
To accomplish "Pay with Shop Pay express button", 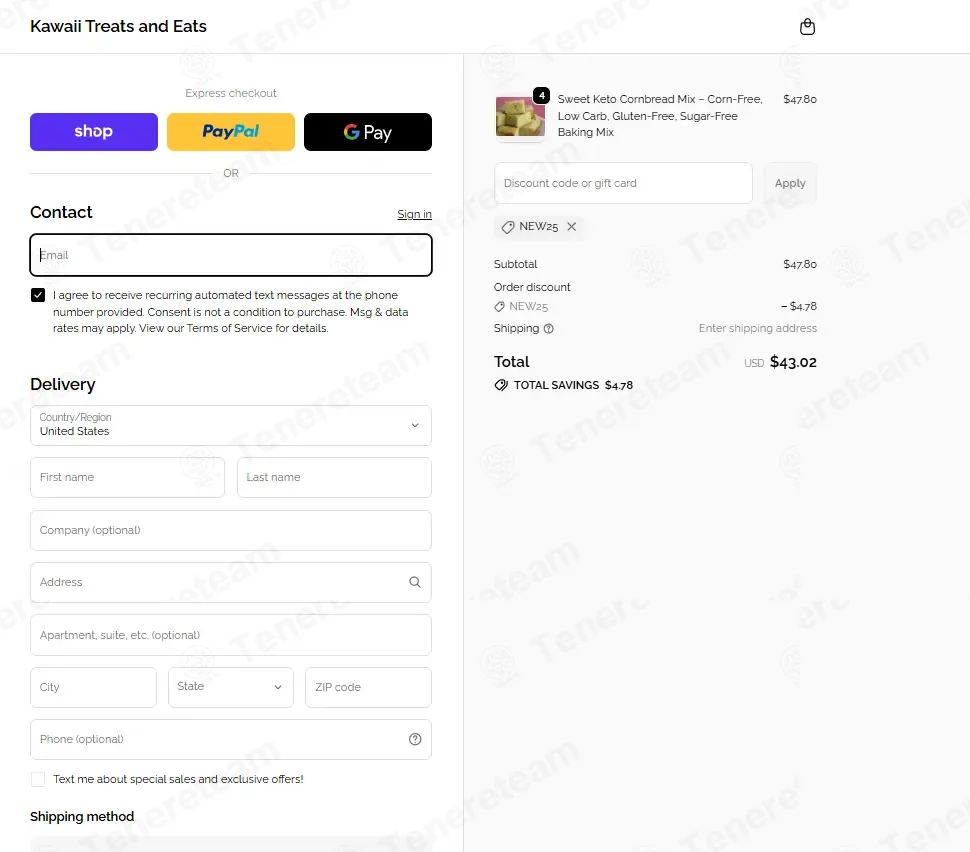I will pyautogui.click(x=94, y=132).
